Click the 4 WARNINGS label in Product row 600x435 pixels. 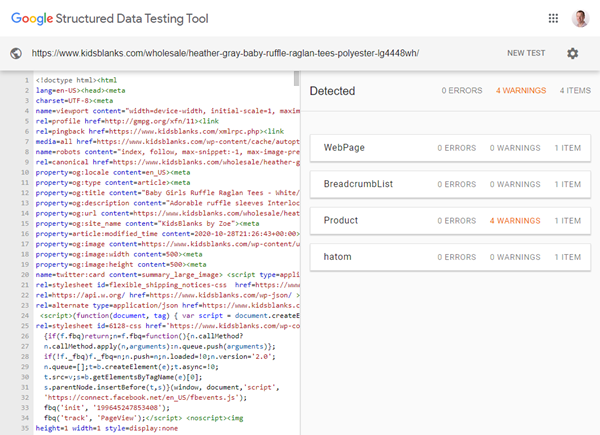coord(515,221)
